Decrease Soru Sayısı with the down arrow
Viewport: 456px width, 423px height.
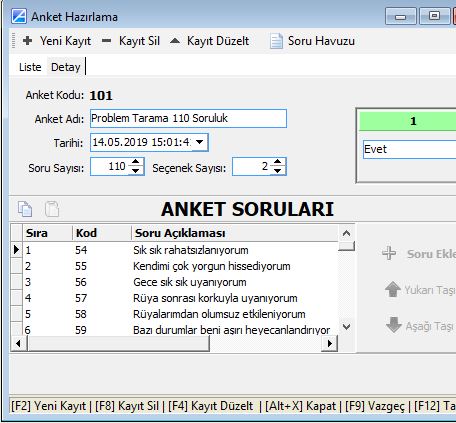(x=136, y=170)
